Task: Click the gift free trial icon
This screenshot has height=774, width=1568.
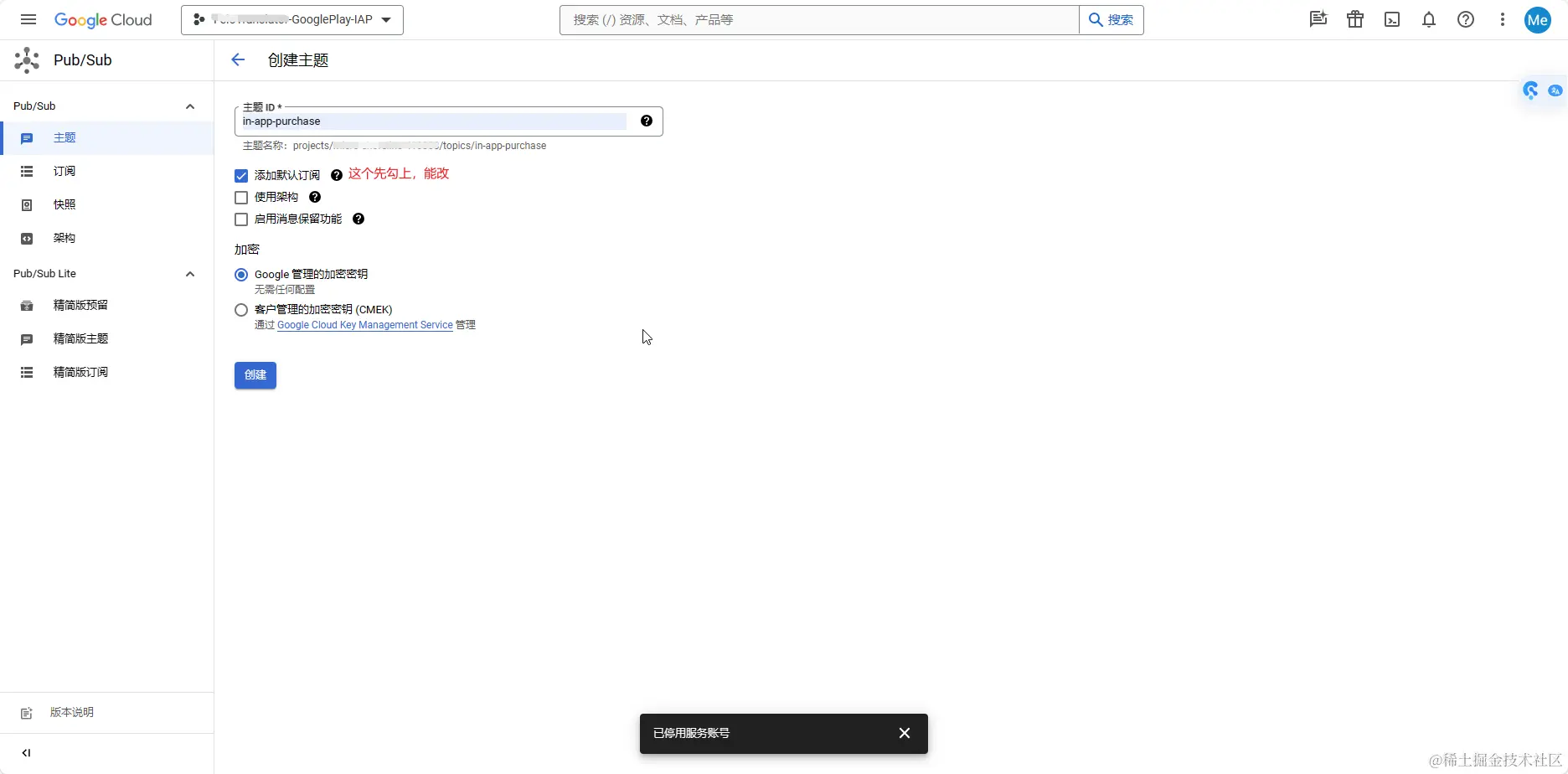Action: [1355, 19]
